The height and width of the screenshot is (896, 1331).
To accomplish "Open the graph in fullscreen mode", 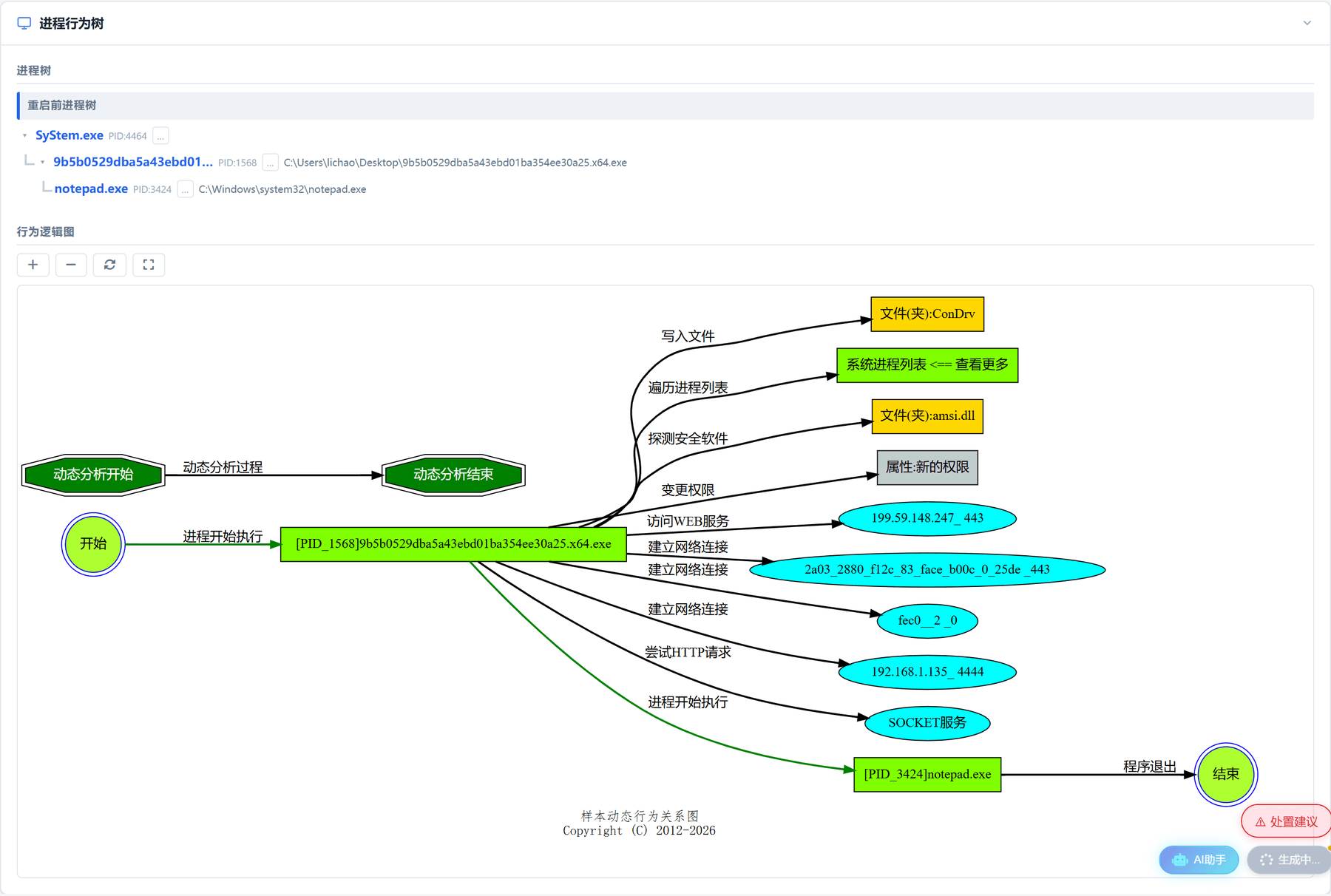I will pos(149,265).
